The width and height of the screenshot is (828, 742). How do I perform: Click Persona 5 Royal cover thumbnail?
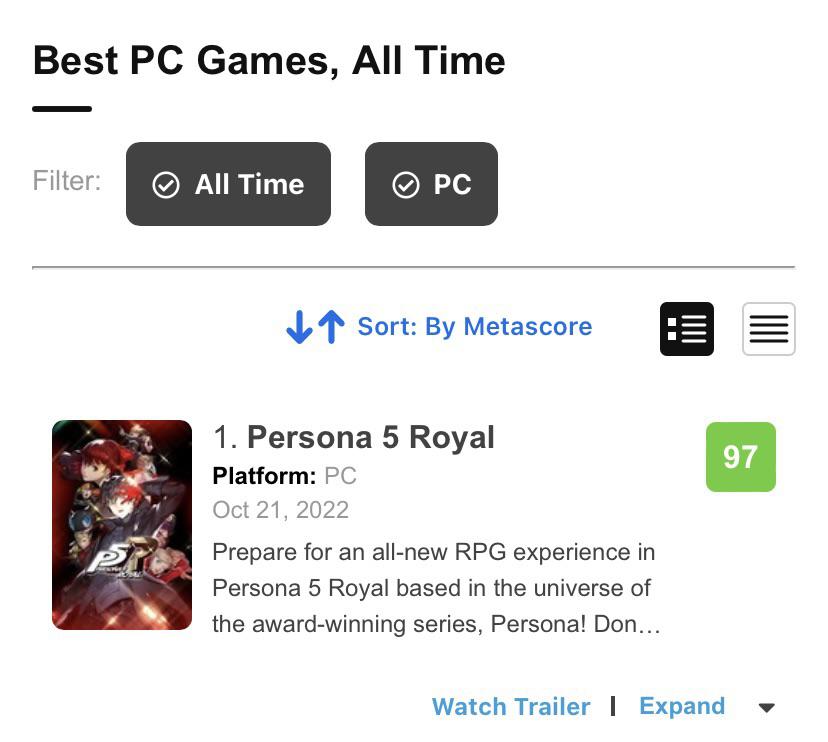(x=122, y=524)
